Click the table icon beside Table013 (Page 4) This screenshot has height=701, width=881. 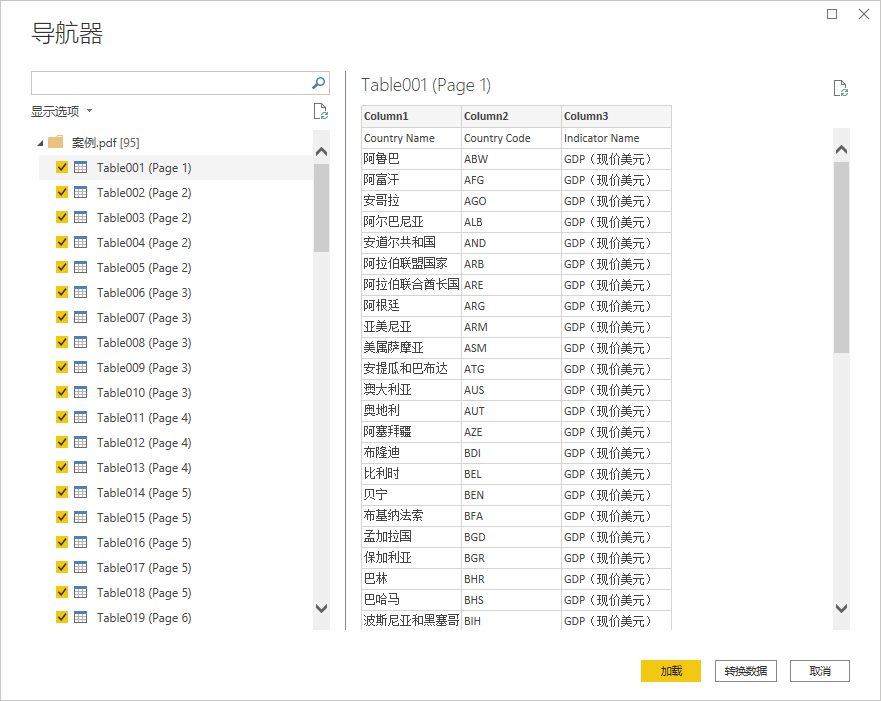tap(80, 467)
